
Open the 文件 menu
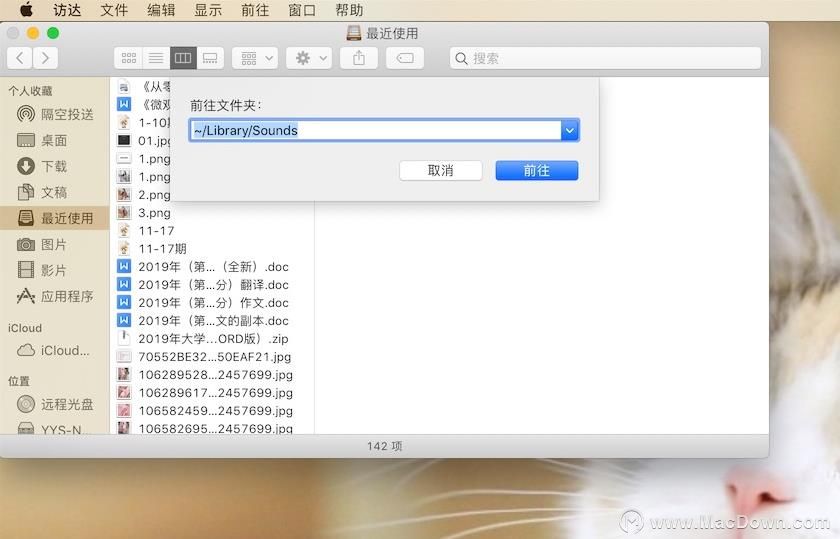click(114, 10)
